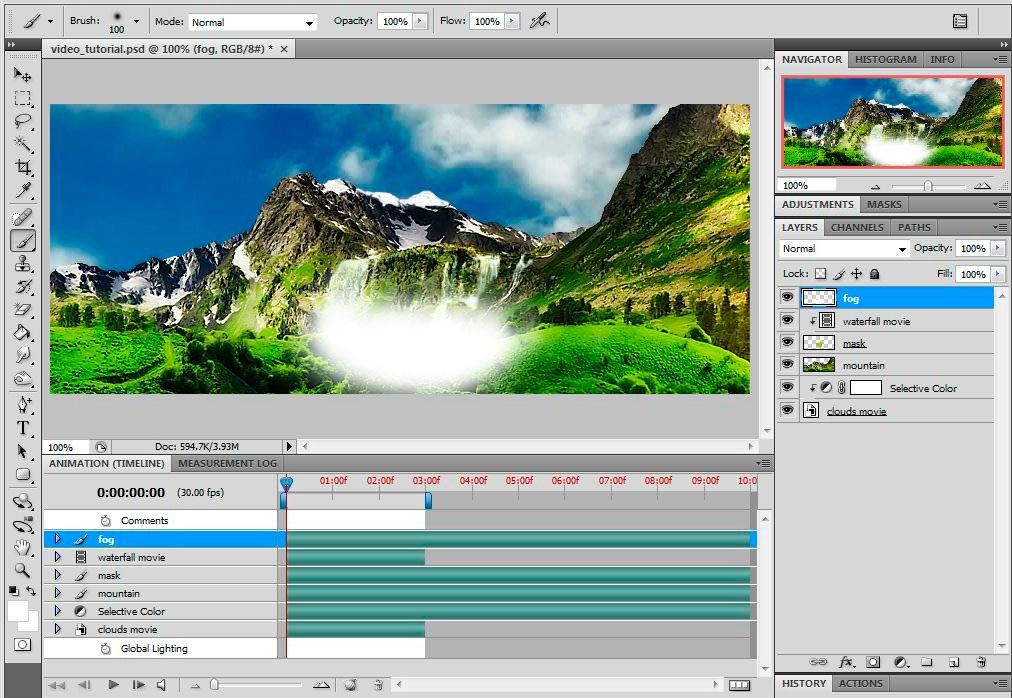Screen dimensions: 1012x698
Task: Add a layer mask from Layers panel
Action: [x=873, y=662]
